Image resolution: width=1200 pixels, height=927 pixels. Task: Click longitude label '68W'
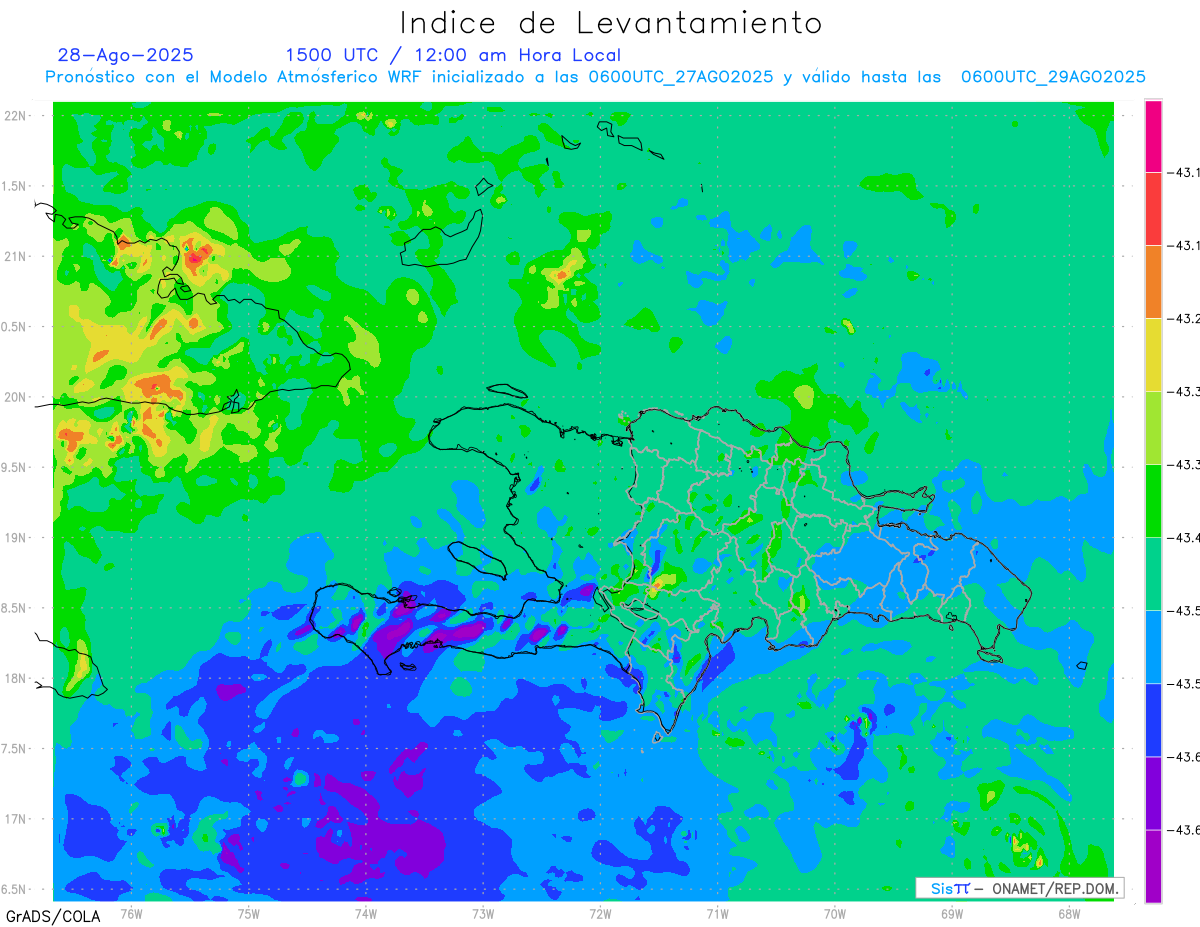click(1069, 914)
